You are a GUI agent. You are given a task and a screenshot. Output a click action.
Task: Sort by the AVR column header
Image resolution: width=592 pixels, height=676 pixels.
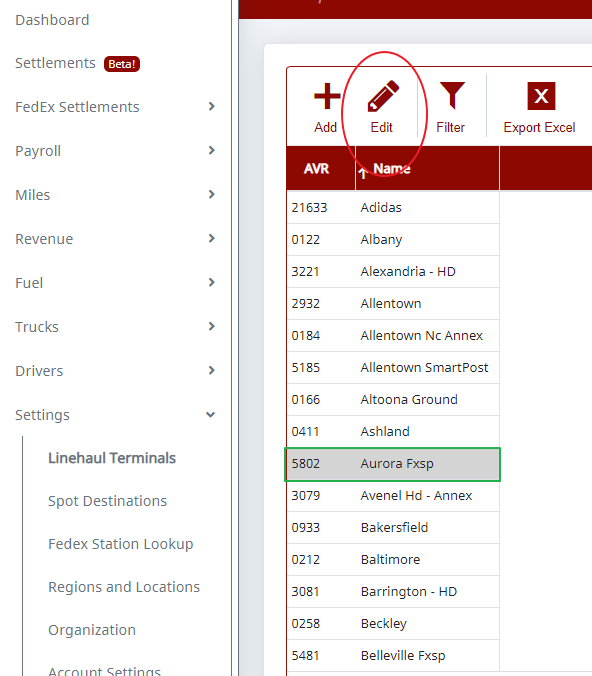tap(316, 169)
